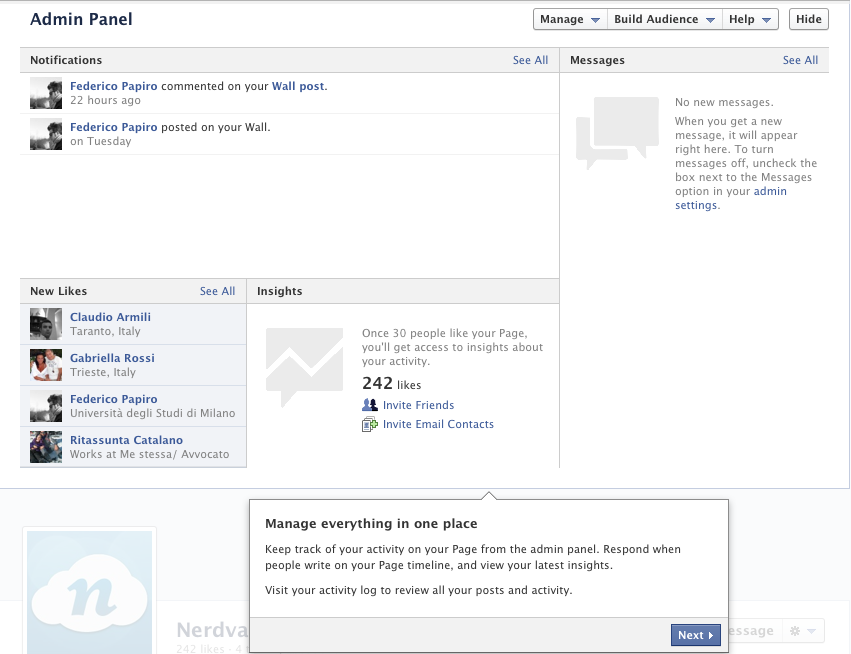
Task: See all New Likes
Action: pyautogui.click(x=217, y=291)
